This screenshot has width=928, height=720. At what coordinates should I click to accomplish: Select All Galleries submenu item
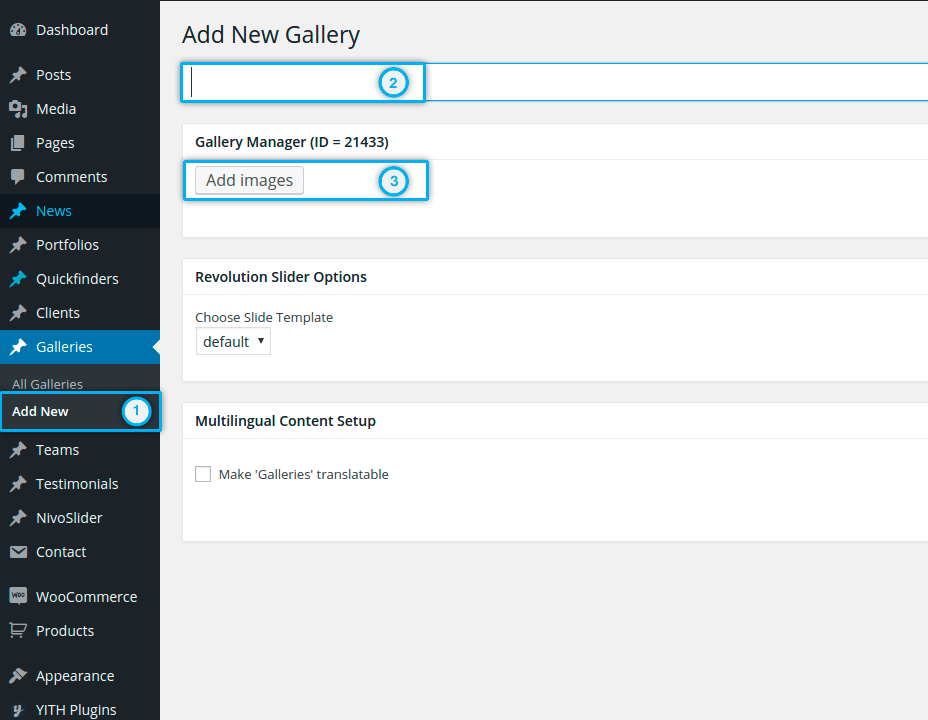coord(47,384)
